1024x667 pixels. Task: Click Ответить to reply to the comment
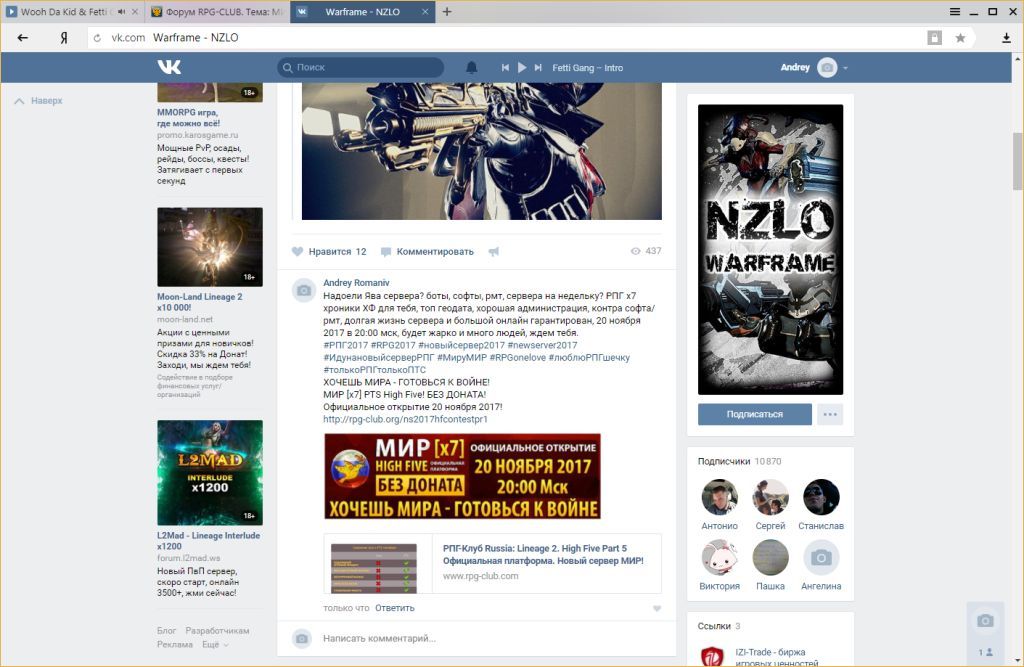394,608
